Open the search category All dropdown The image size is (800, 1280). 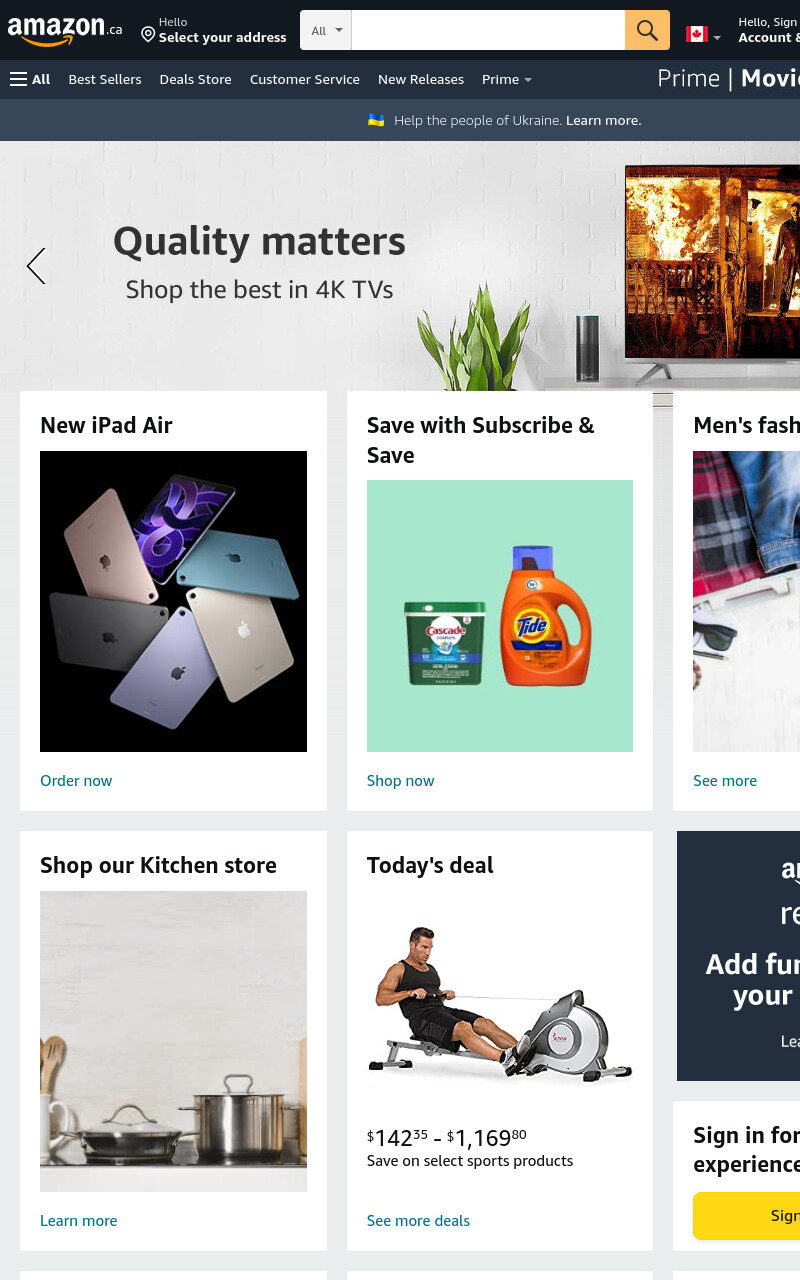[326, 30]
